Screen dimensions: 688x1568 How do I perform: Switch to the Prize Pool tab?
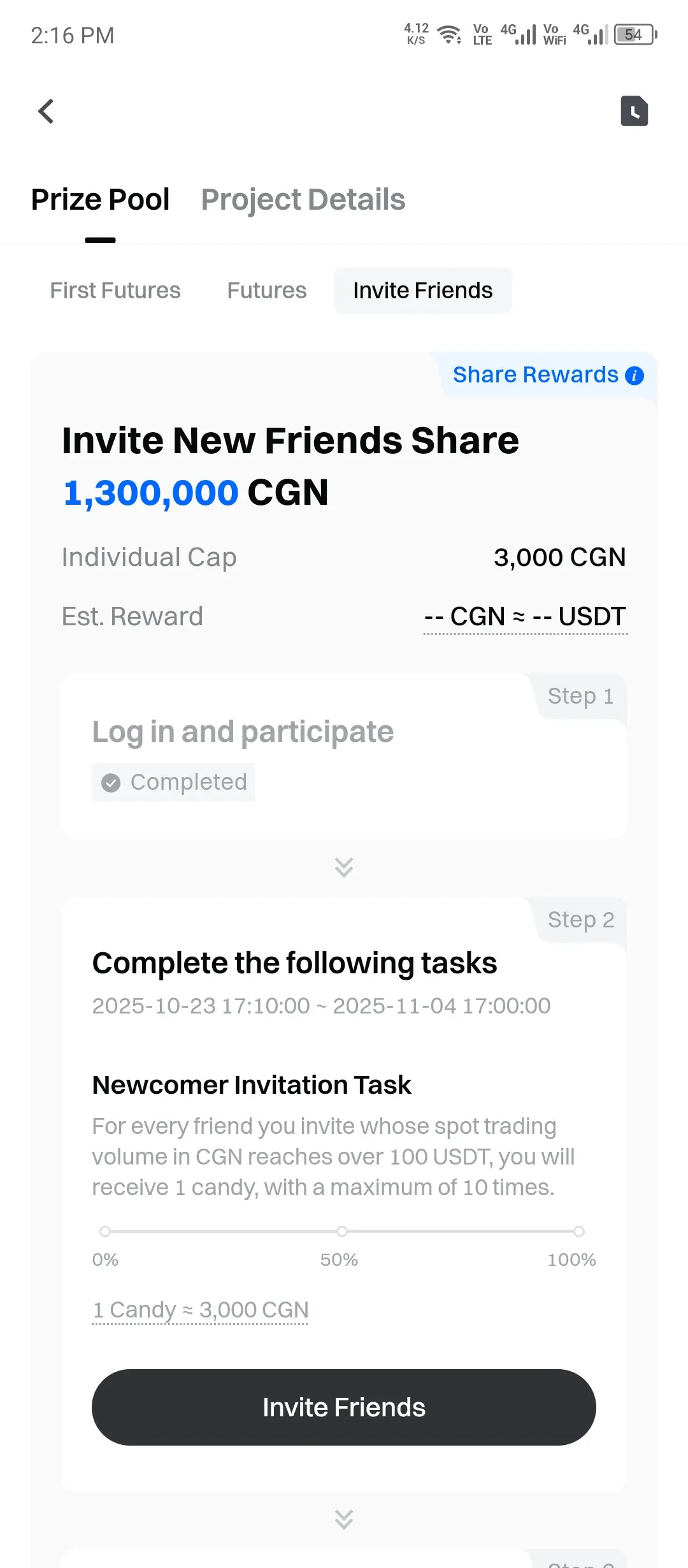point(100,200)
